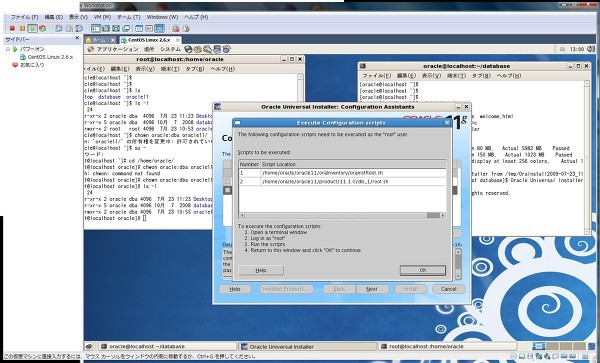Click the Unity mode windows icon
The image size is (600, 363).
(x=126, y=28)
